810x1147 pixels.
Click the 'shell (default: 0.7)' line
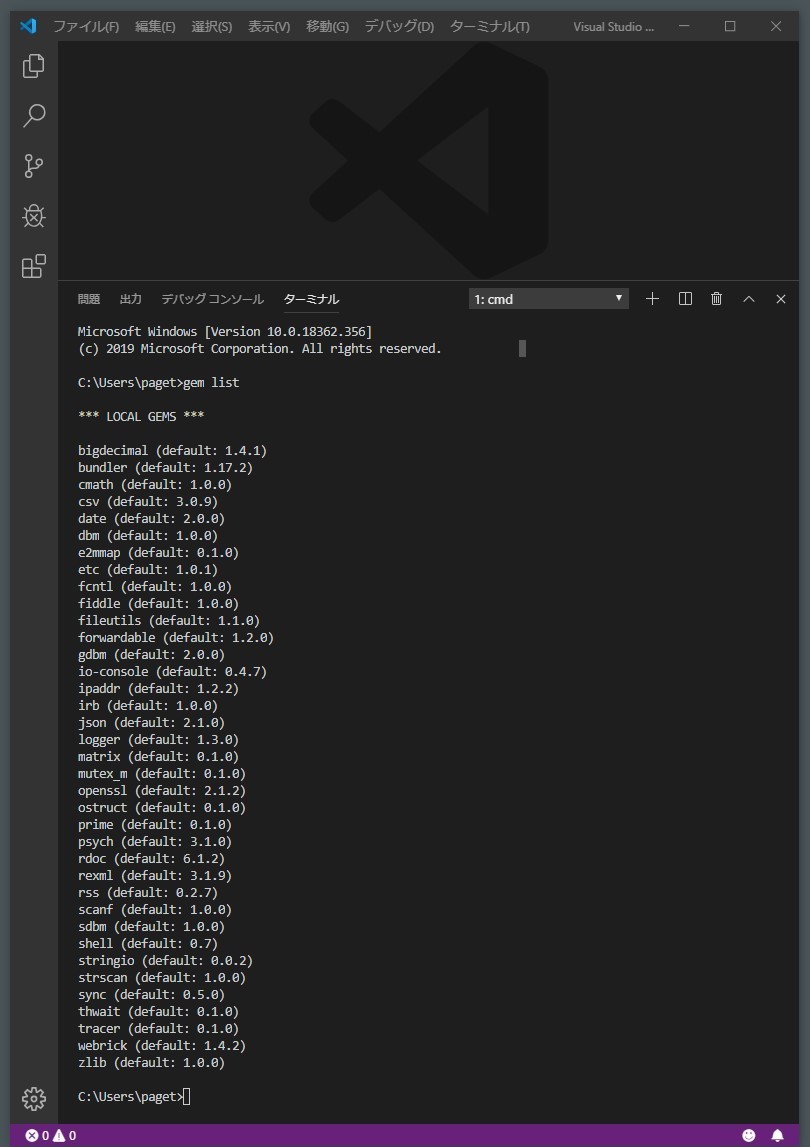pyautogui.click(x=148, y=943)
